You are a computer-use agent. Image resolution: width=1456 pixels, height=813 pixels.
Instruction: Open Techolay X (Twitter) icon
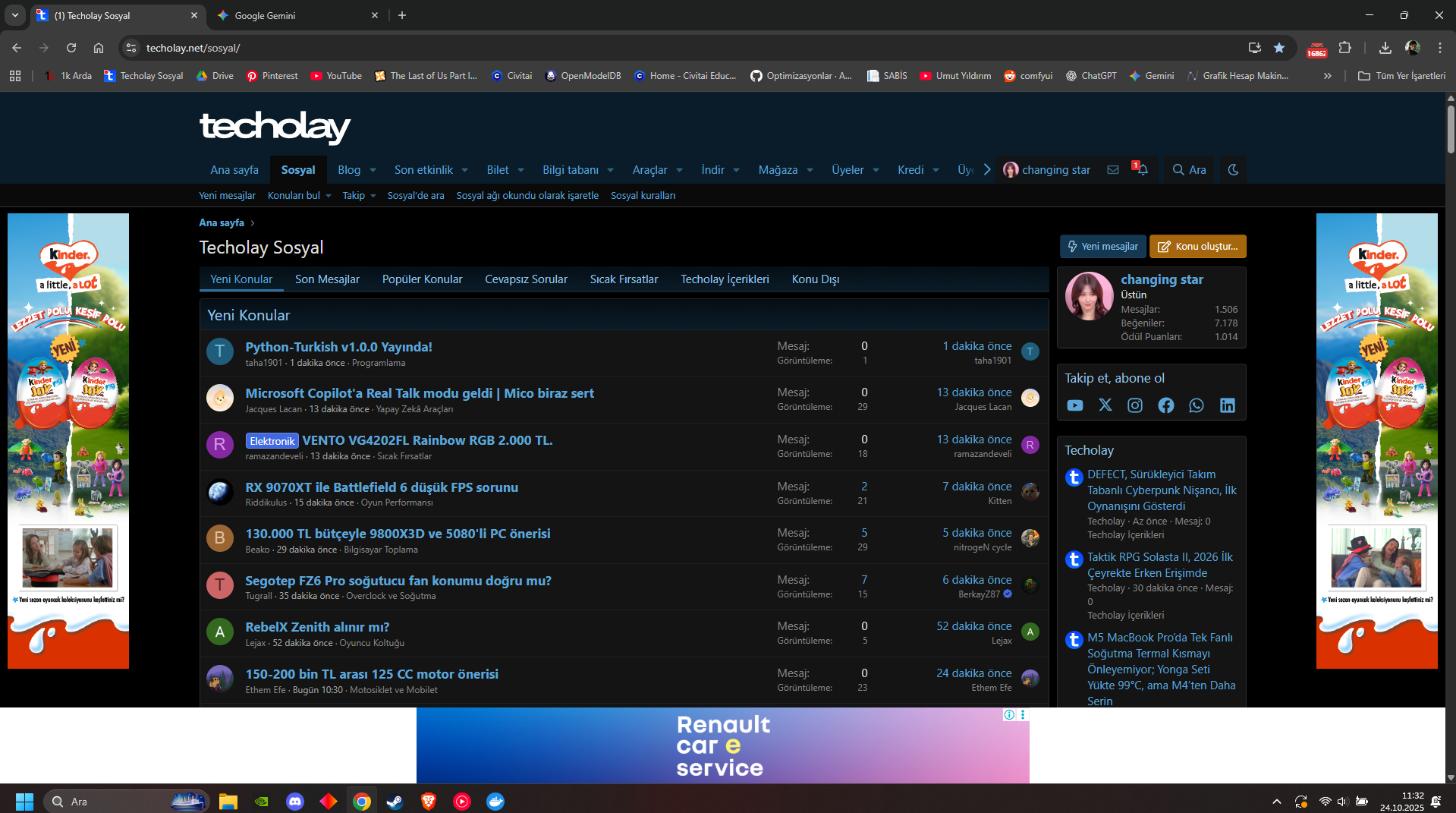coord(1105,405)
